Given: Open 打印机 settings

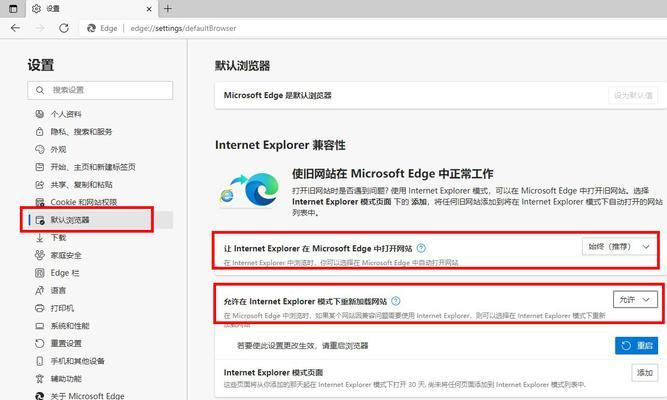Looking at the screenshot, I should (x=62, y=308).
